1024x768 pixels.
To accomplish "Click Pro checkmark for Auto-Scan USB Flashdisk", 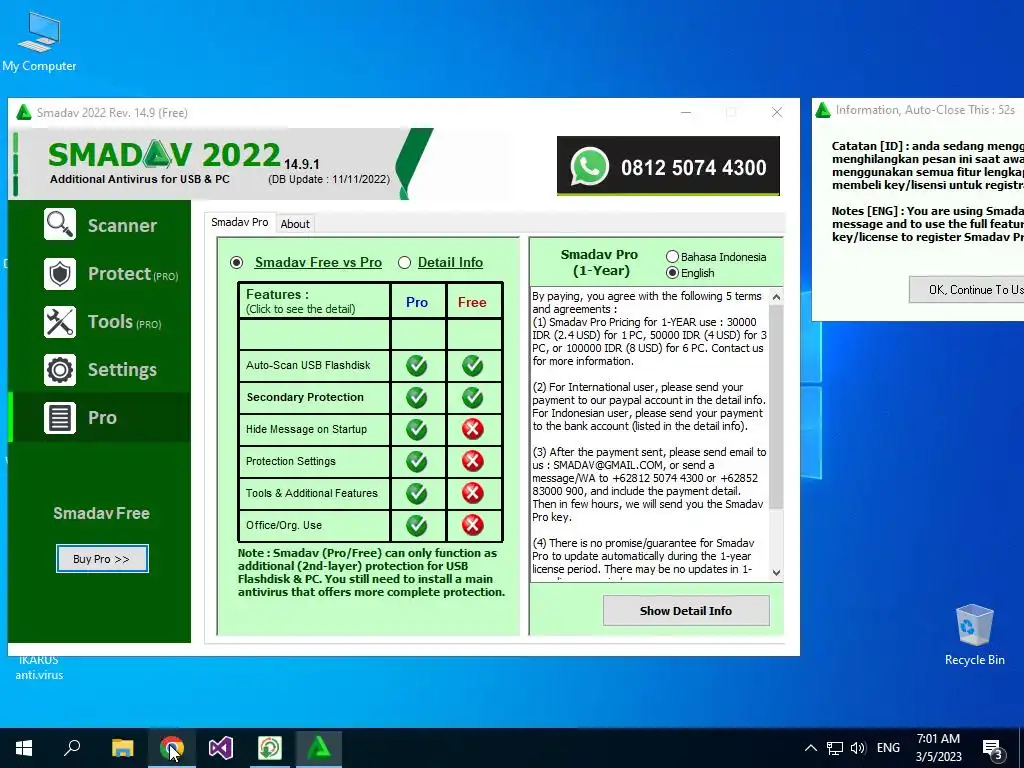I will pyautogui.click(x=417, y=365).
